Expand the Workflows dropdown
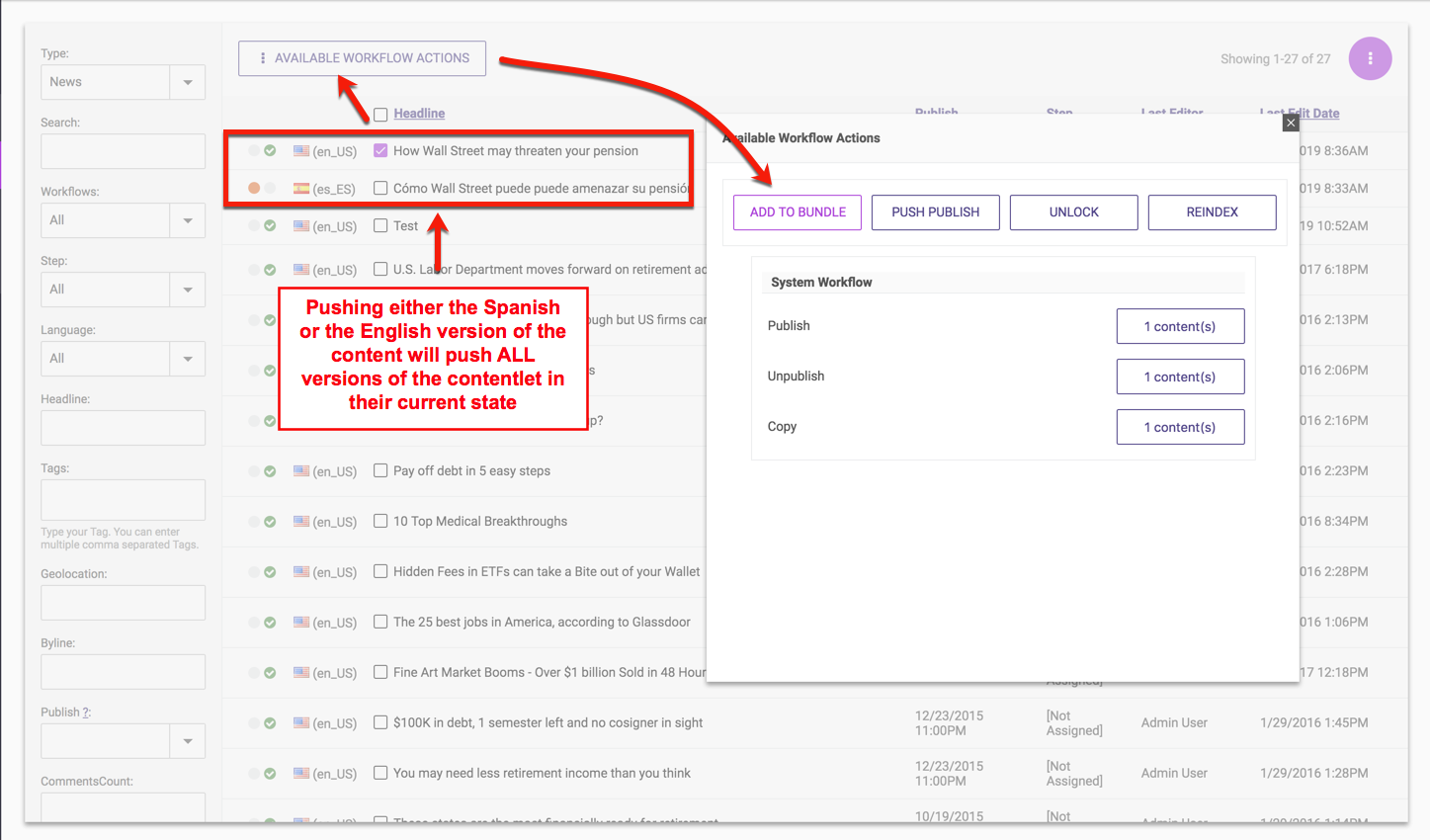 [187, 220]
